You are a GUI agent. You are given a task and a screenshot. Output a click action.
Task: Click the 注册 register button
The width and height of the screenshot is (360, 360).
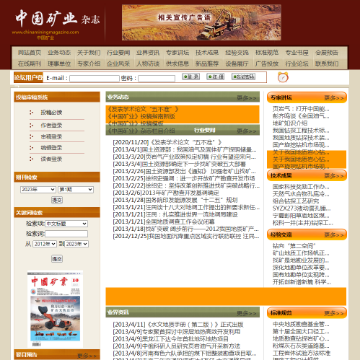point(215,77)
